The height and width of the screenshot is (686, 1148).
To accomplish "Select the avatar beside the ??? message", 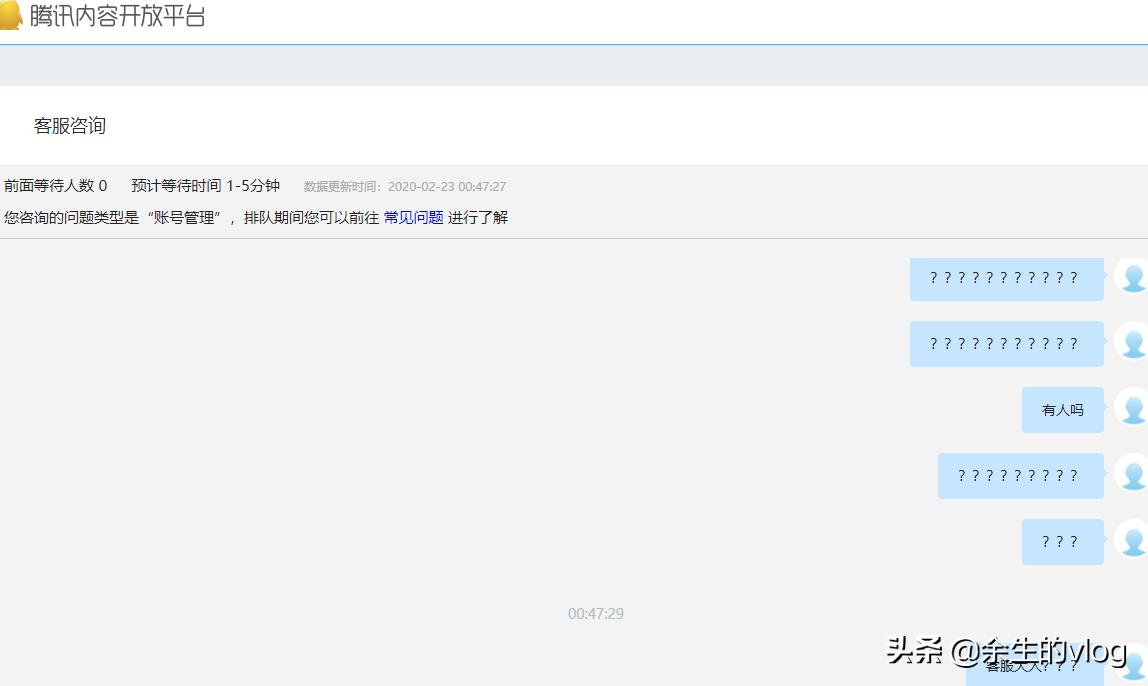I will click(1131, 541).
